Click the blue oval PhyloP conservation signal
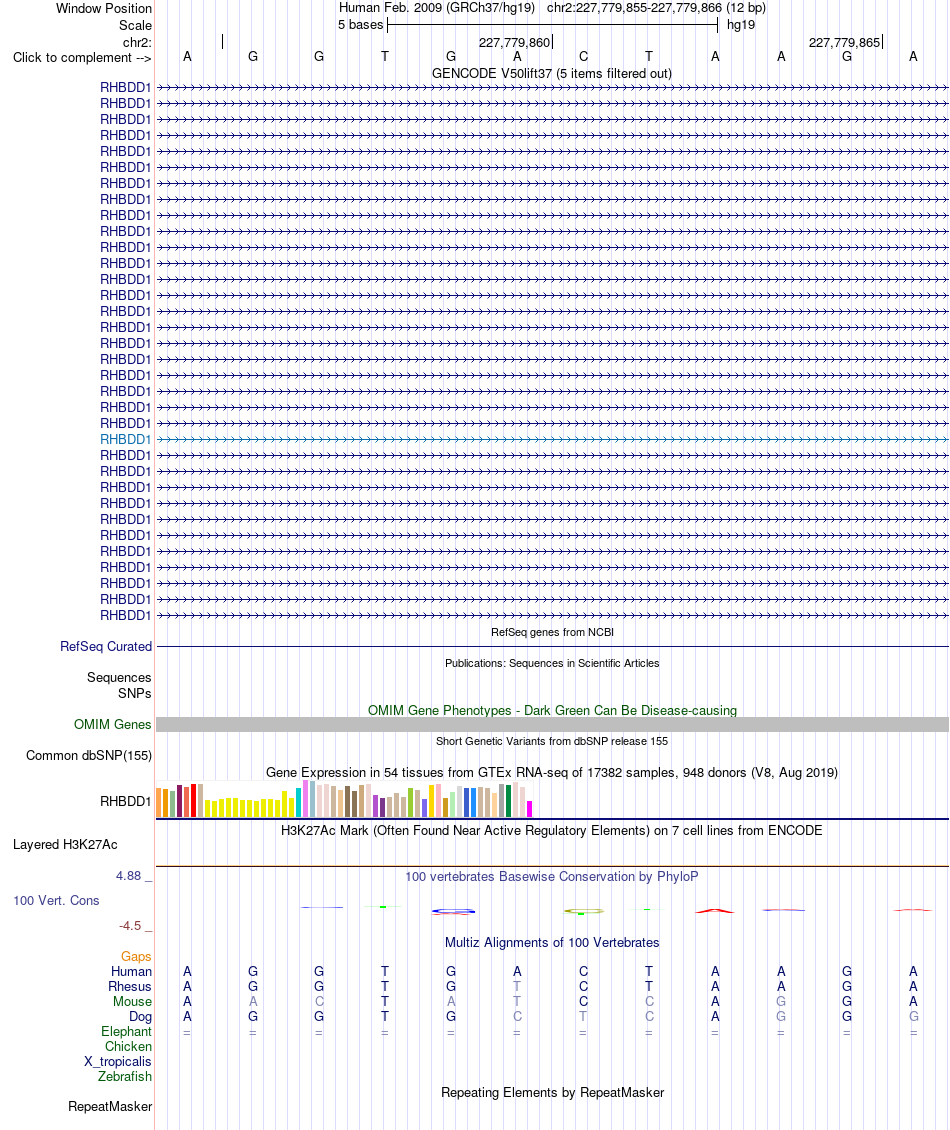This screenshot has height=1130, width=950. coord(453,912)
